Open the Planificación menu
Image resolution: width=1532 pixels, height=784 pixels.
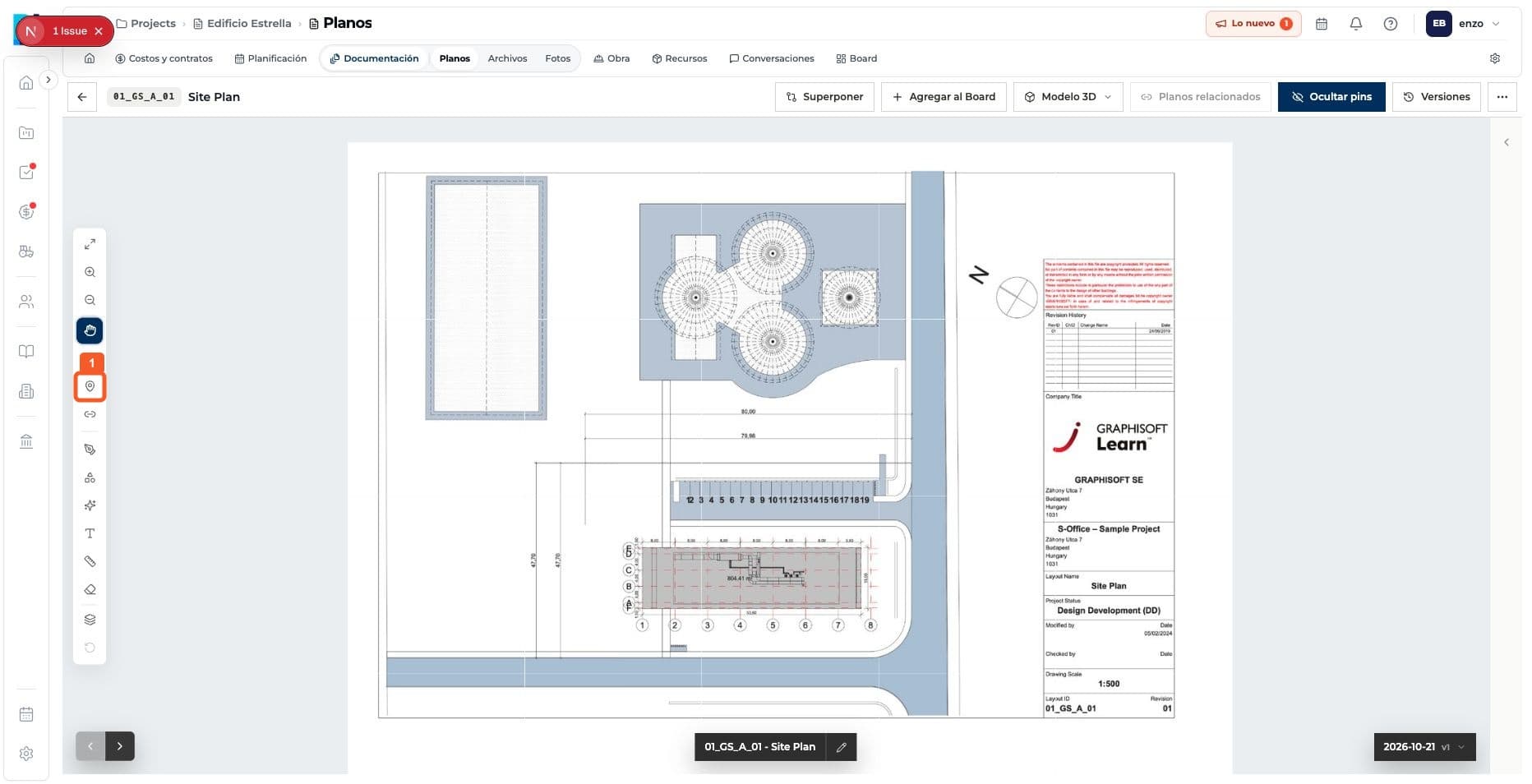point(270,58)
